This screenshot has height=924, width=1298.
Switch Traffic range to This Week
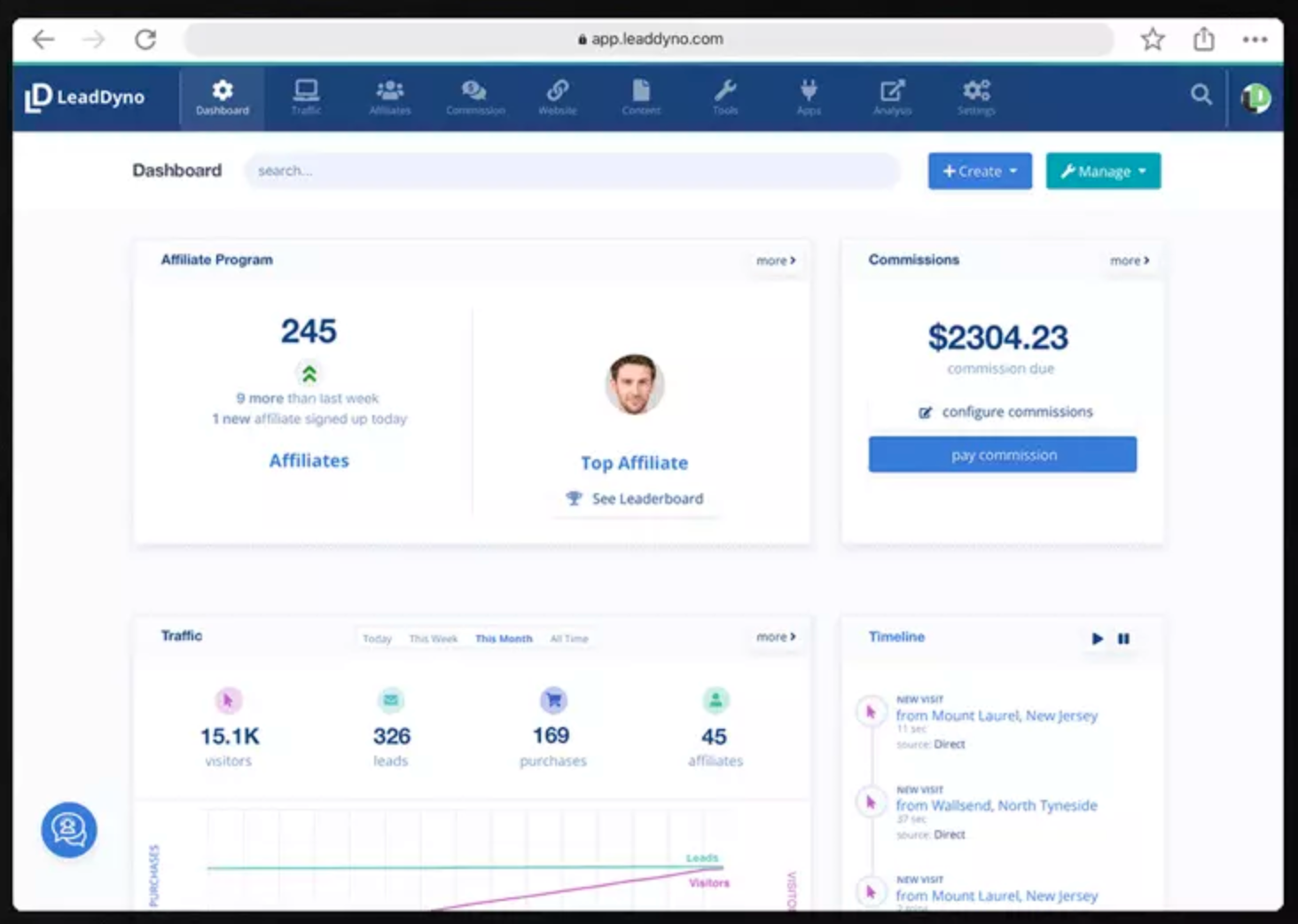point(434,638)
